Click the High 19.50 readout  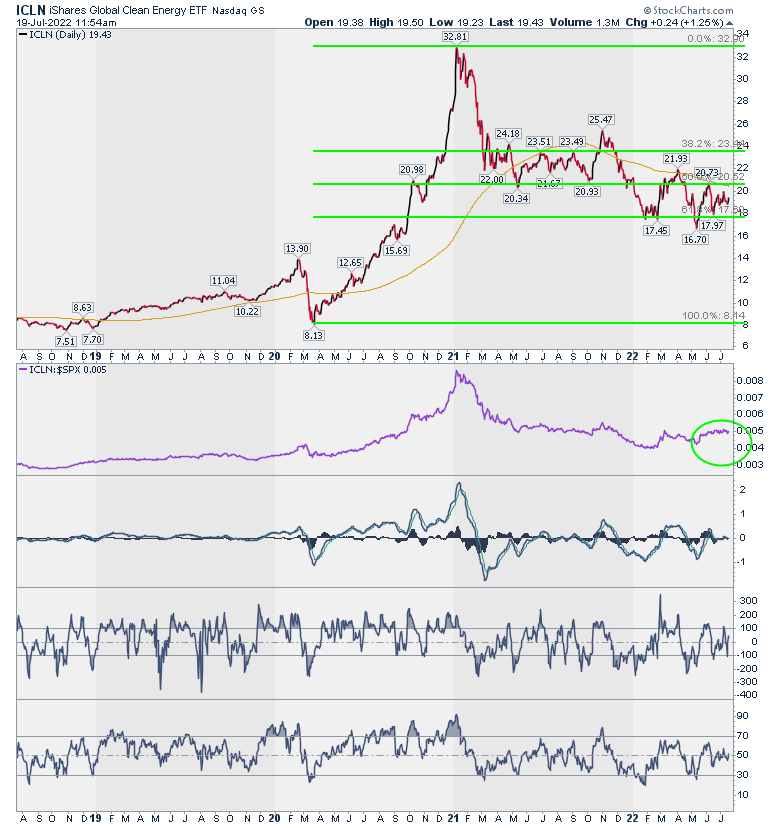[x=396, y=23]
